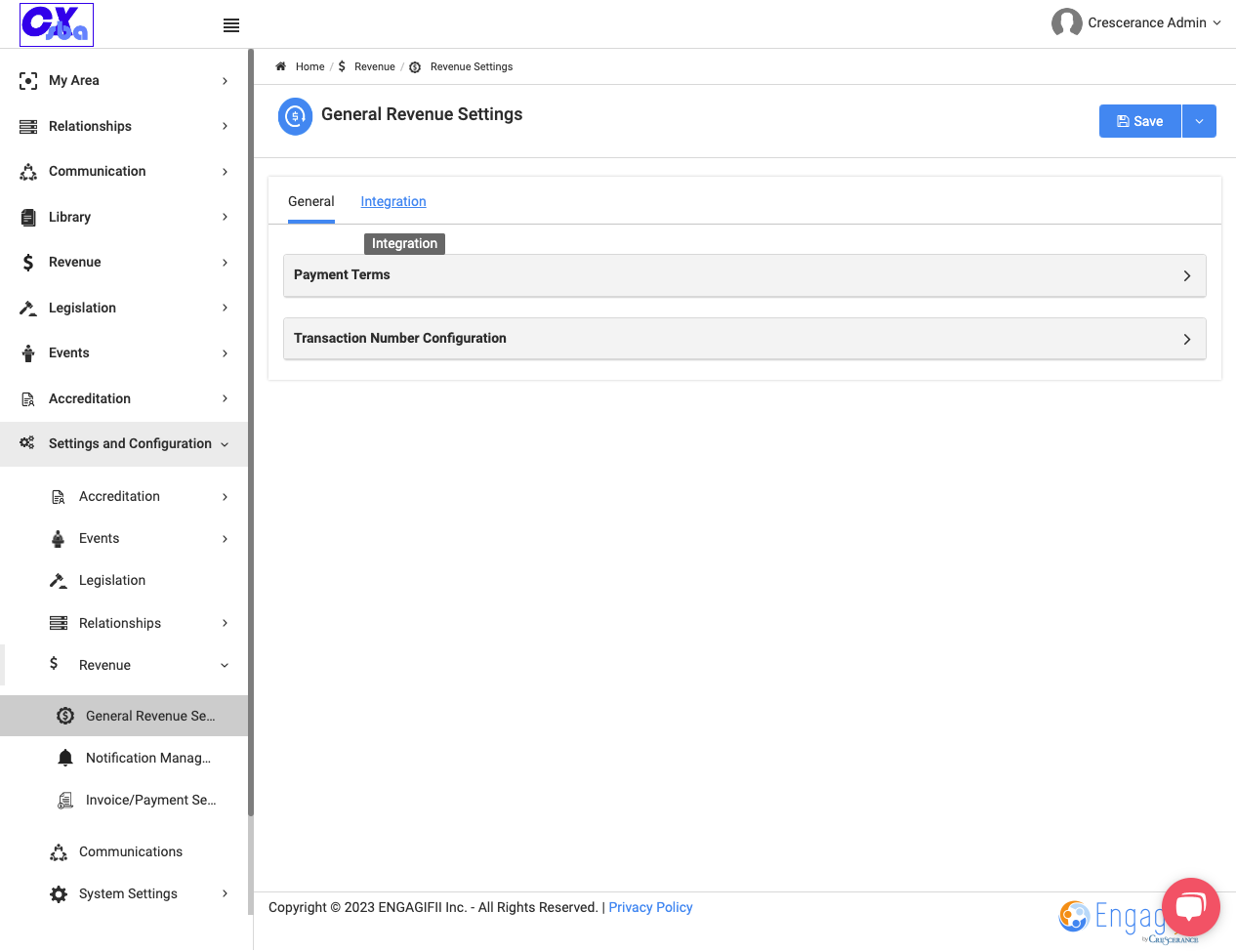Click the CX logo in header
1236x952 pixels.
click(x=57, y=24)
